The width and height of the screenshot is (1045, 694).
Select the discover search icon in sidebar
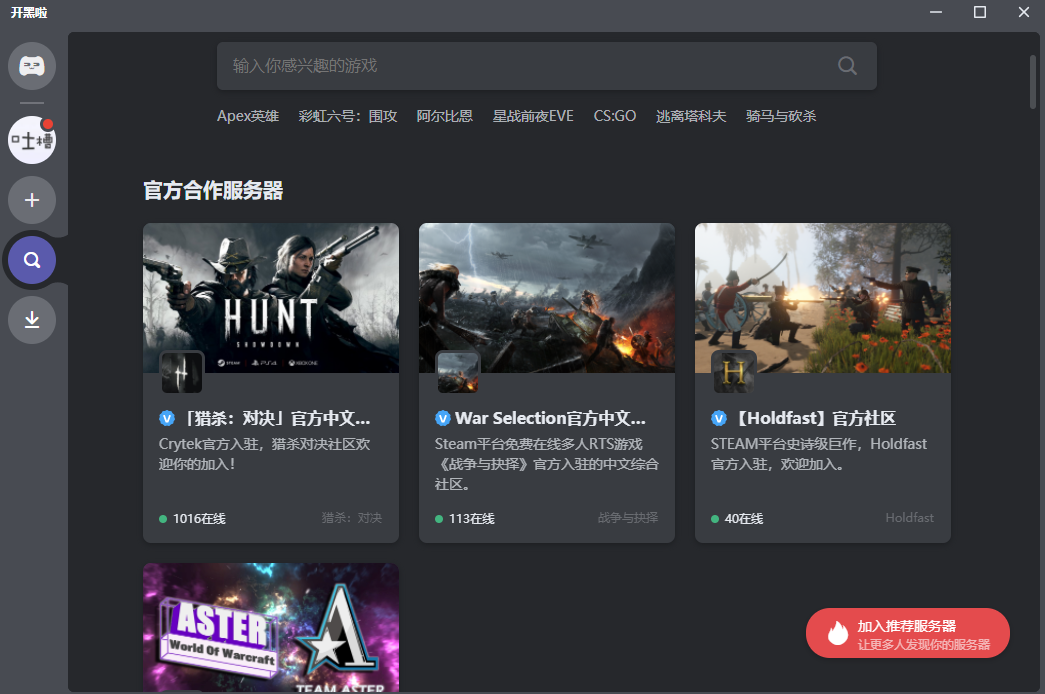click(x=32, y=260)
